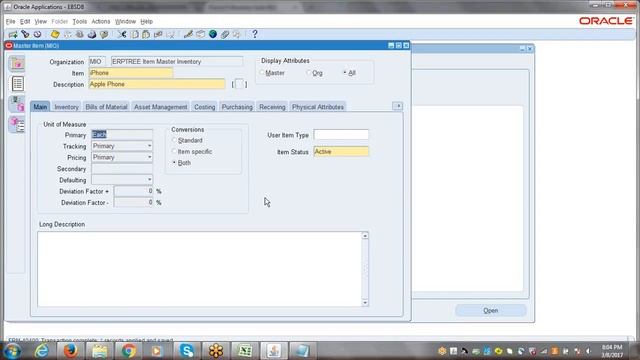The height and width of the screenshot is (360, 640).
Task: Switch to the Asset Management tab
Action: pyautogui.click(x=160, y=107)
